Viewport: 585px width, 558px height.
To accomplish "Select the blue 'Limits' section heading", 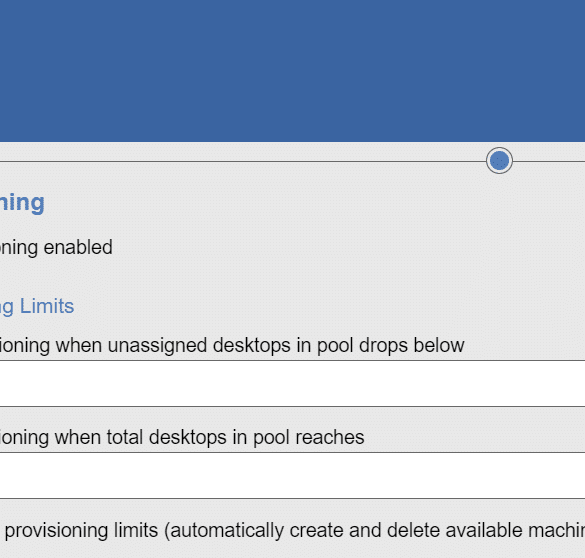I will click(x=37, y=307).
